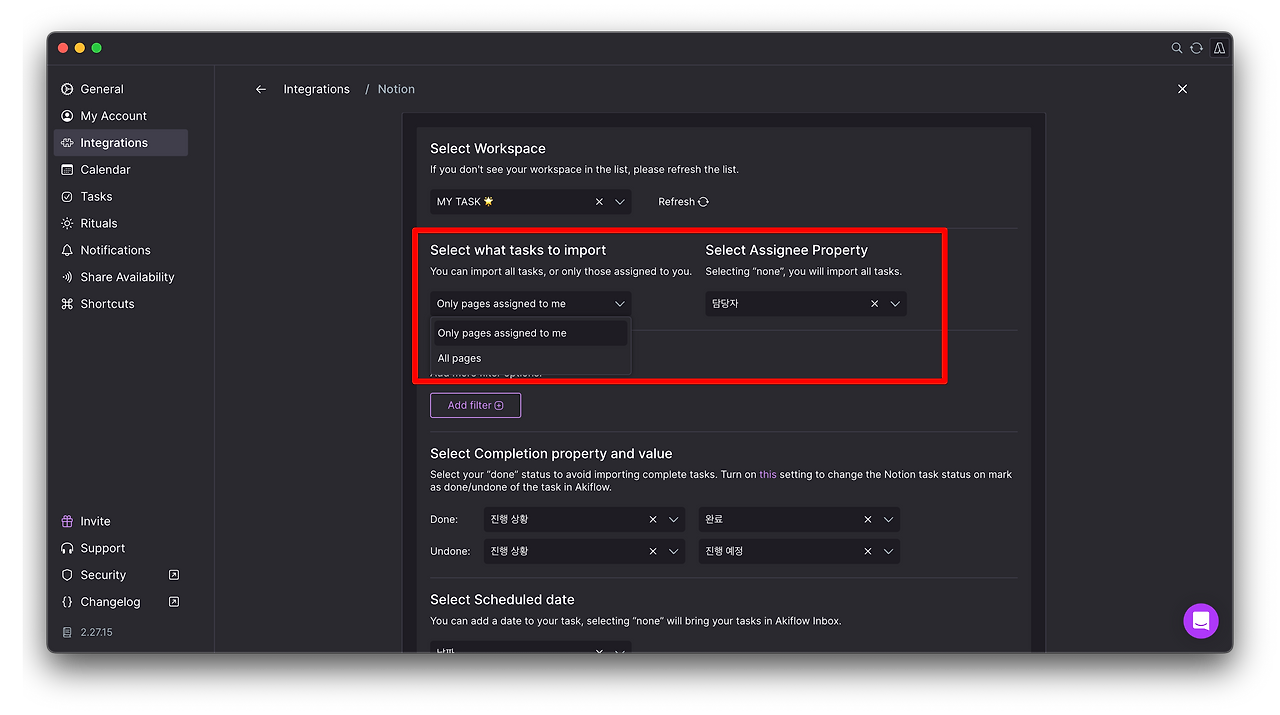The width and height of the screenshot is (1280, 715).
Task: Select Integrations in the sidebar
Action: coord(121,143)
